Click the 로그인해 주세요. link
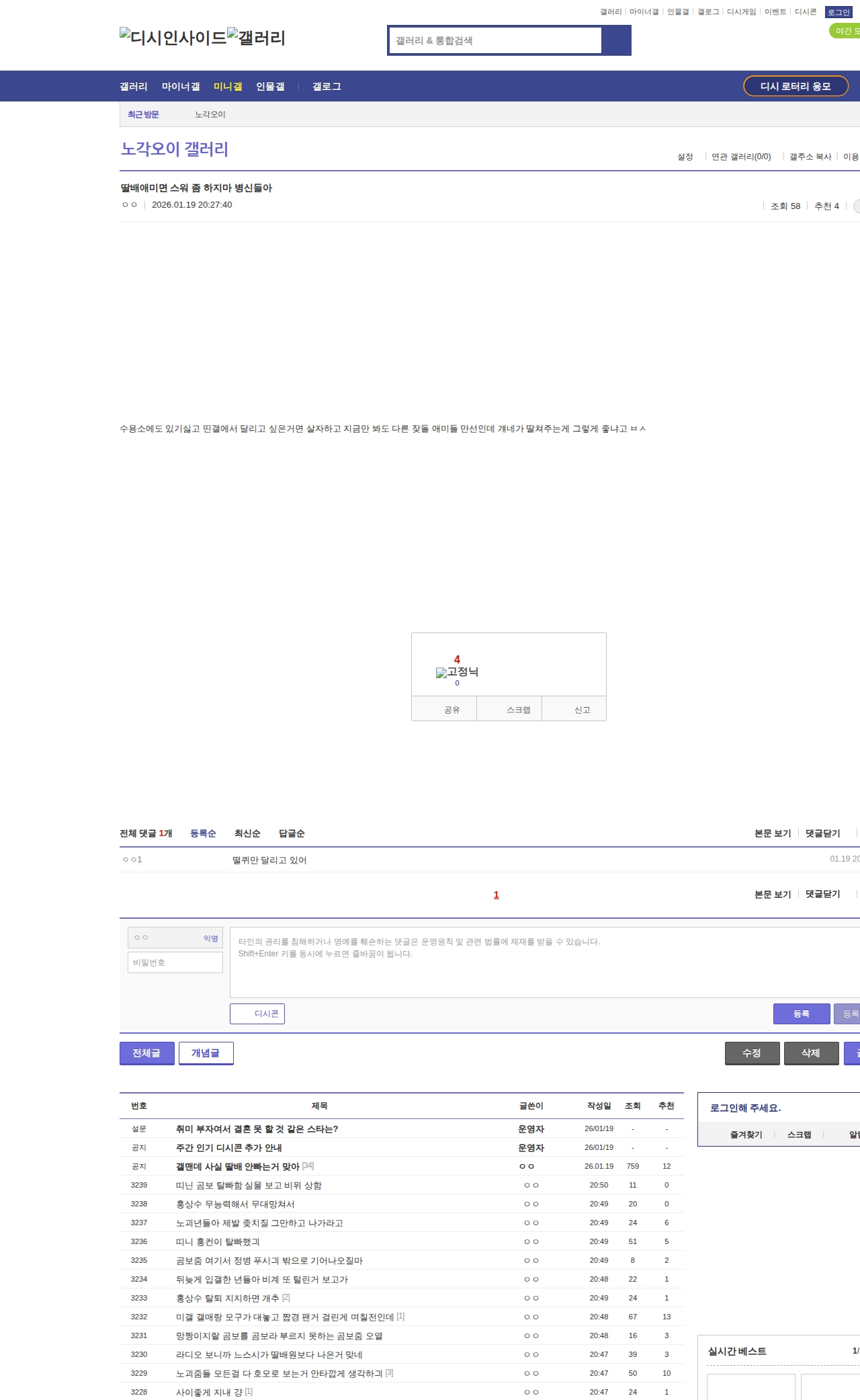 click(x=745, y=1108)
